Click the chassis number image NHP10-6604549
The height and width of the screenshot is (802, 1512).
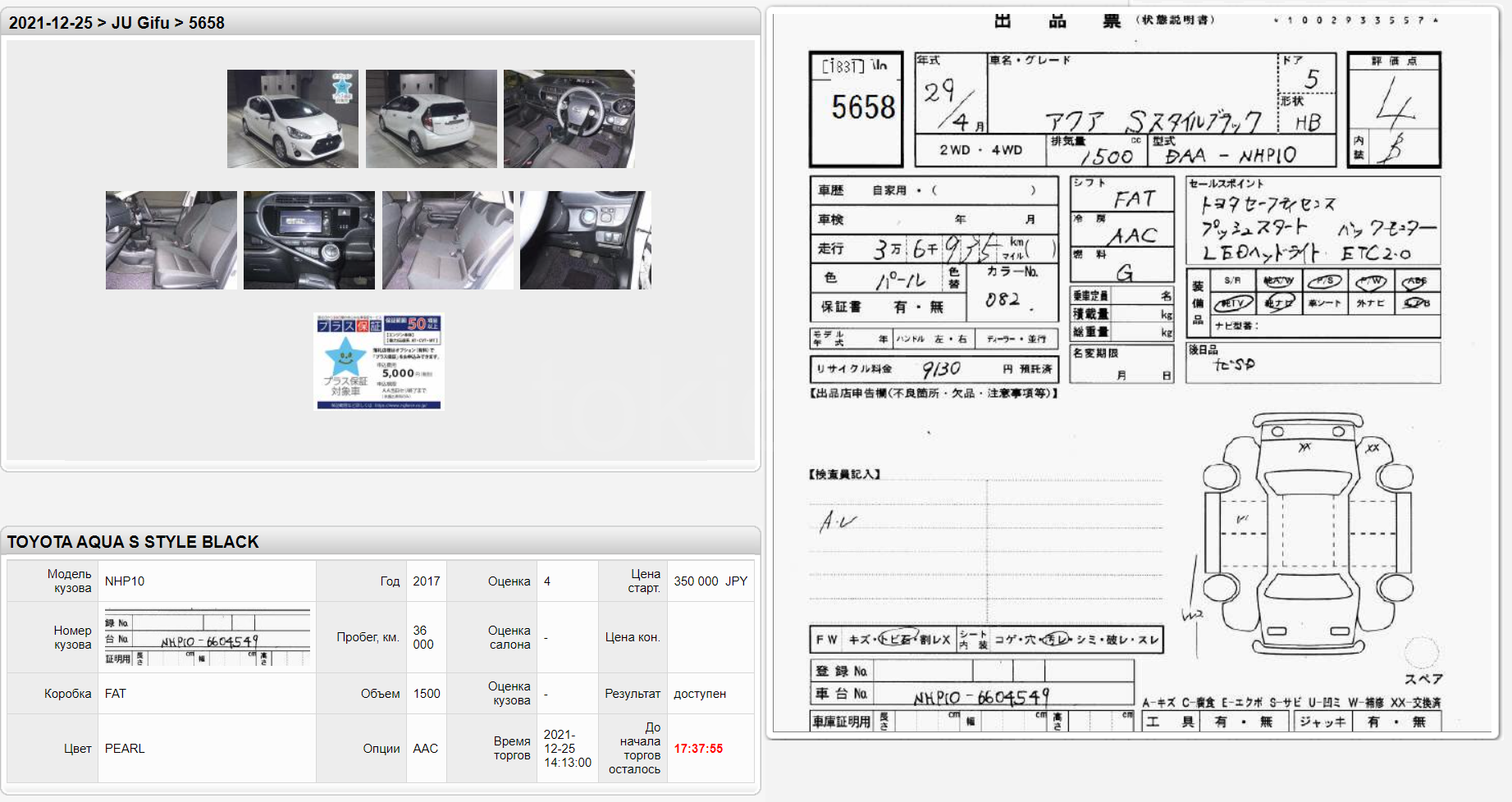pyautogui.click(x=208, y=637)
